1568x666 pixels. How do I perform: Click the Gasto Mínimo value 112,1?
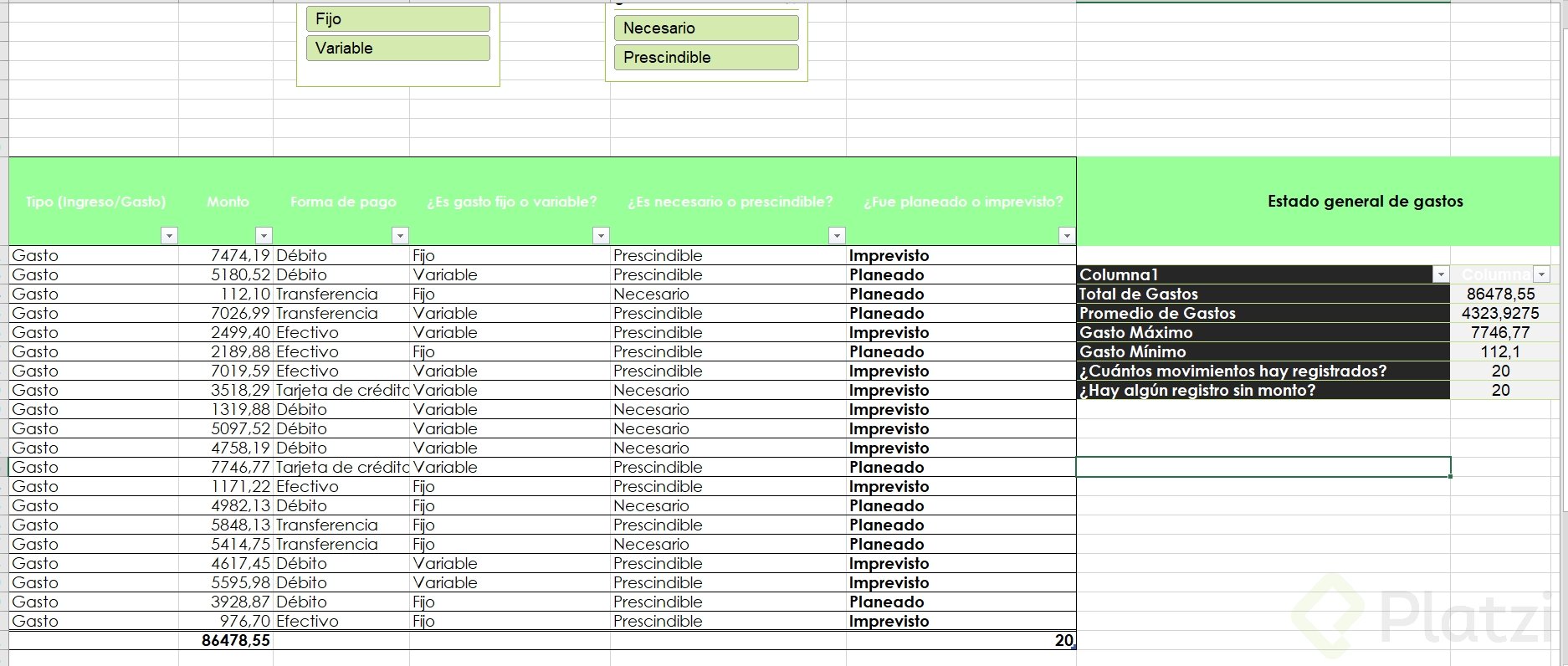(1500, 351)
